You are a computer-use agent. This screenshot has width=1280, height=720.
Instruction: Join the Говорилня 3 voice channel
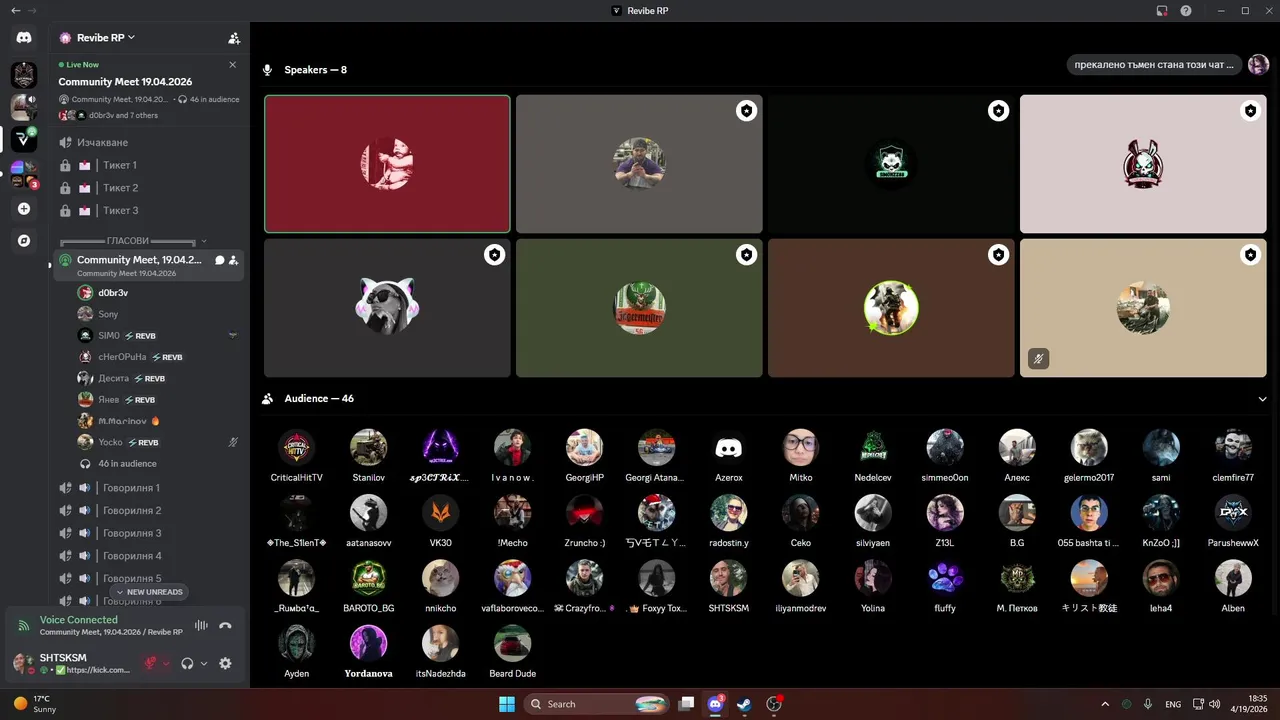pyautogui.click(x=148, y=533)
